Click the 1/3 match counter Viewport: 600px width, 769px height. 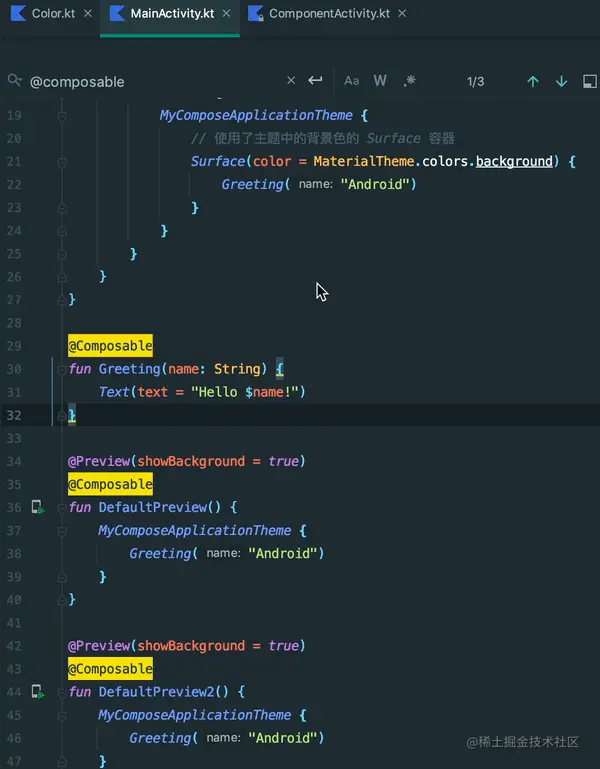click(475, 81)
